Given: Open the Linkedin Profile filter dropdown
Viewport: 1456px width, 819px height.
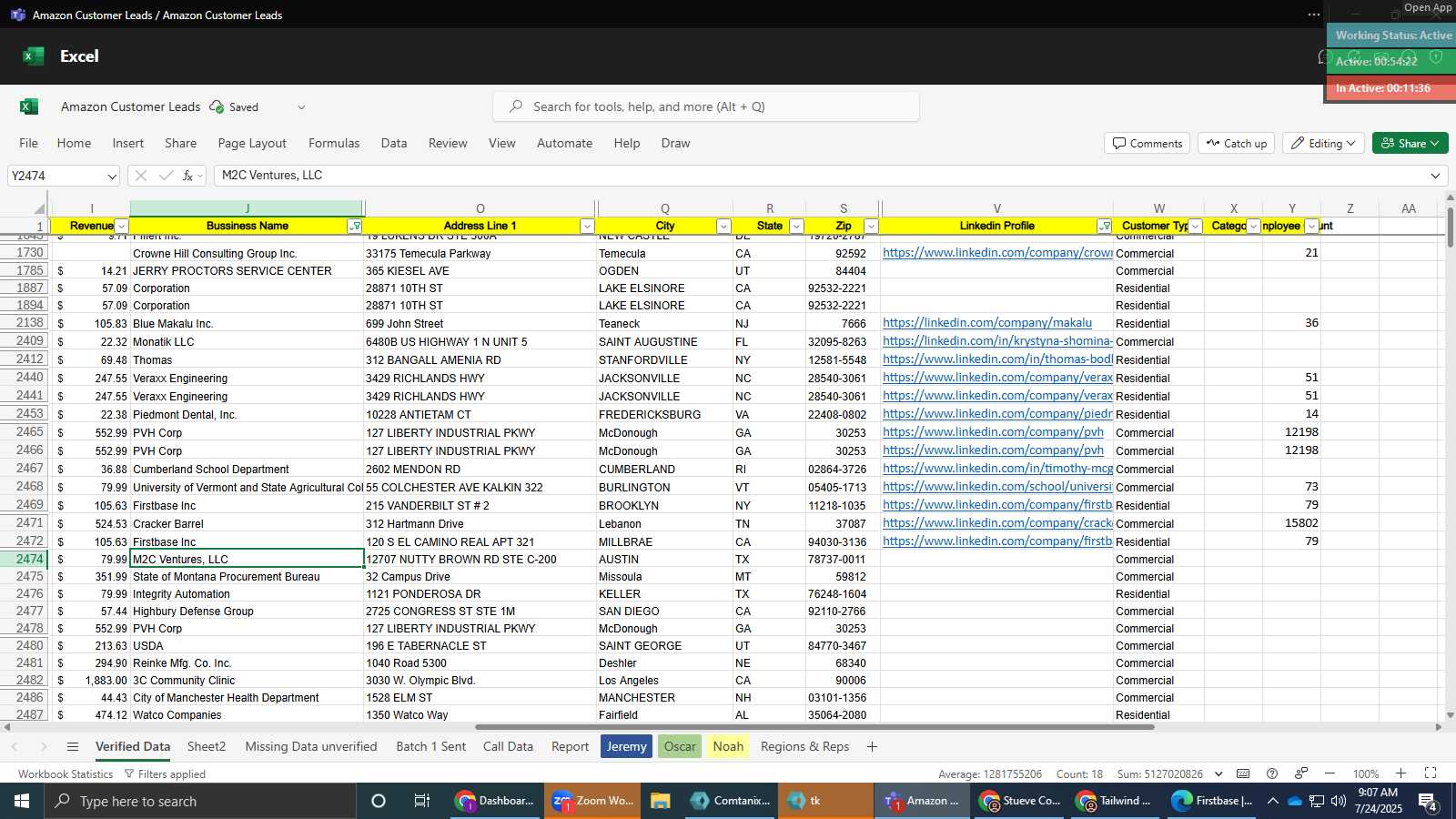Looking at the screenshot, I should click(1104, 227).
